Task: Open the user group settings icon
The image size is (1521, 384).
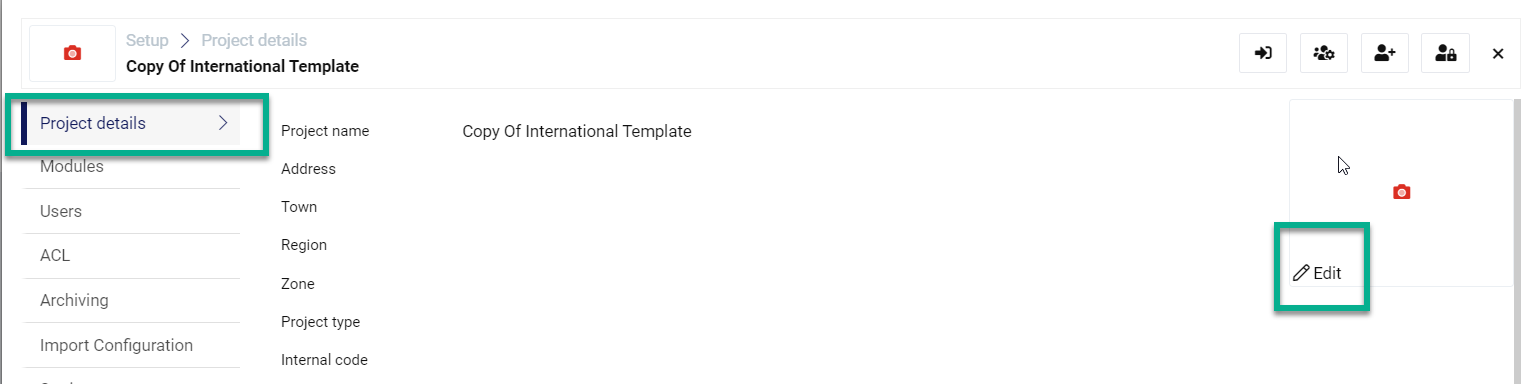Action: pyautogui.click(x=1324, y=54)
